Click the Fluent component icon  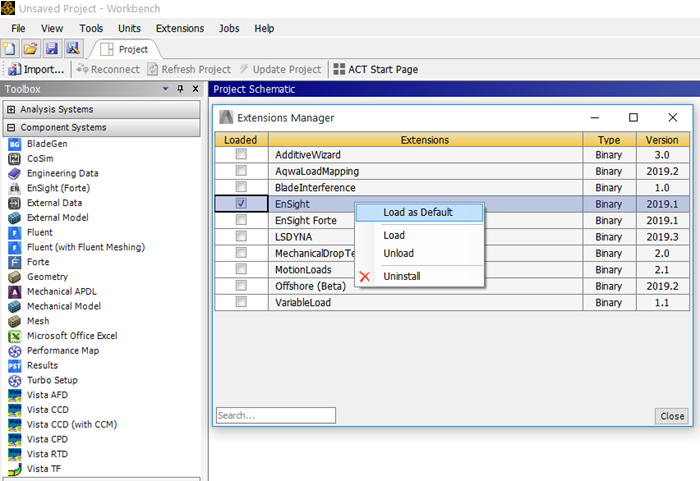pyautogui.click(x=15, y=233)
